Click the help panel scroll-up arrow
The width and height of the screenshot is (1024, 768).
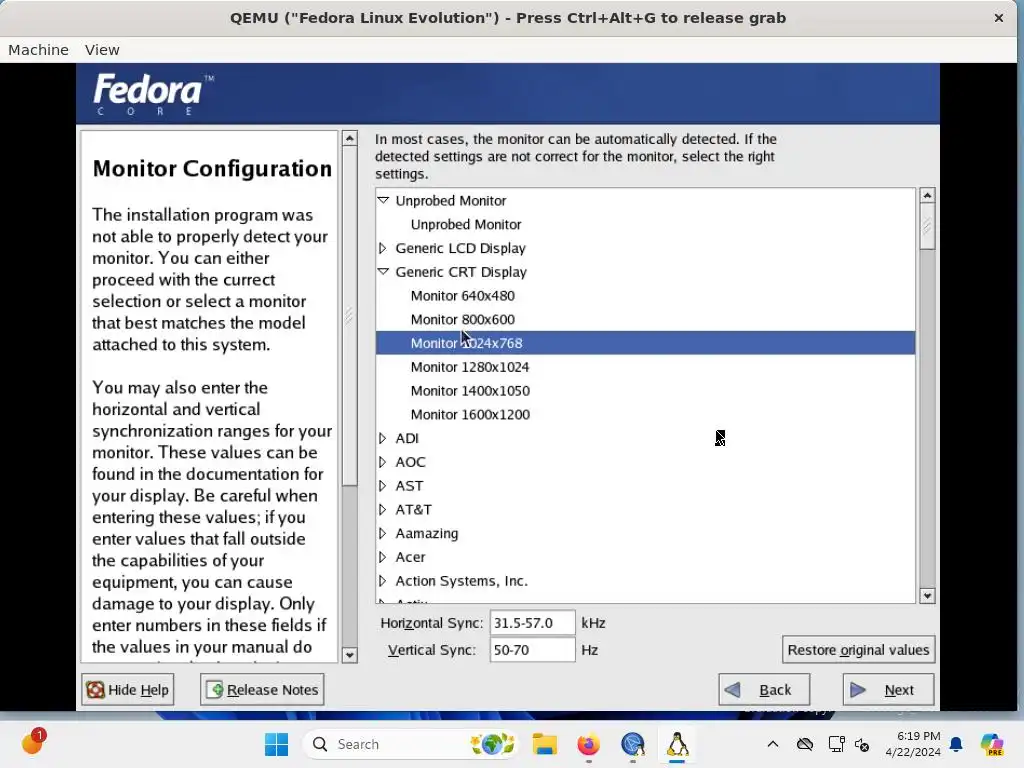click(x=349, y=138)
